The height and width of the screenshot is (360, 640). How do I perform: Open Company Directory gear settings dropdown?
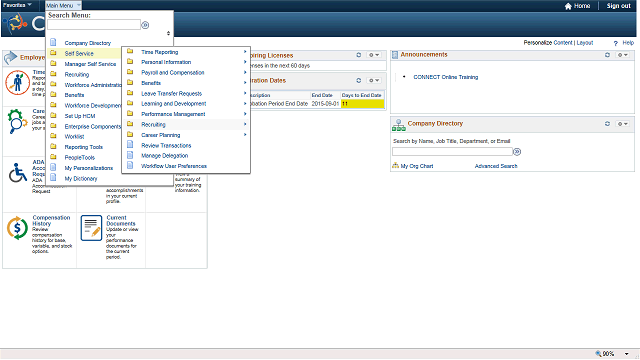coord(622,124)
